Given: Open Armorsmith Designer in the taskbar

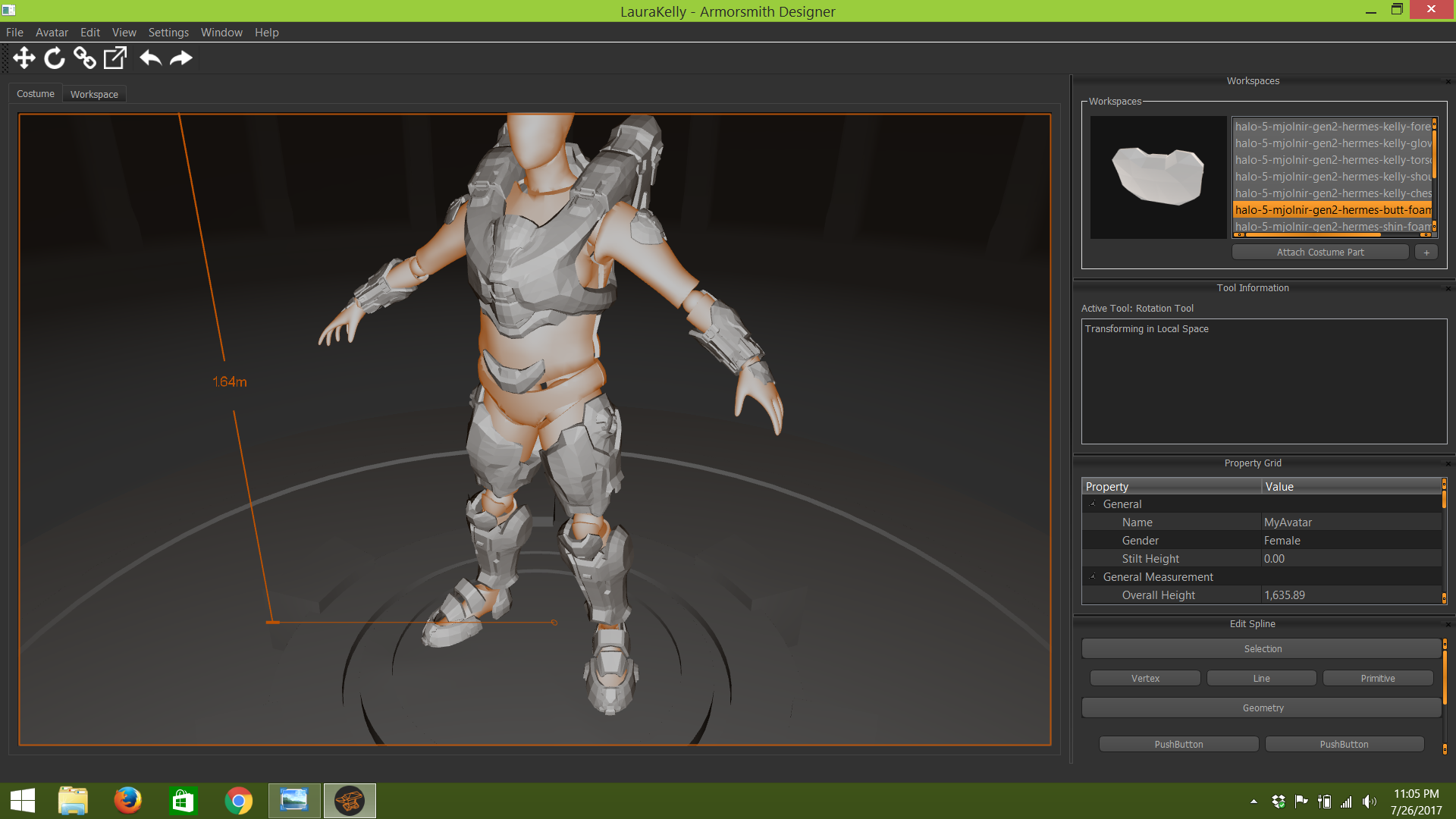Looking at the screenshot, I should [x=350, y=801].
